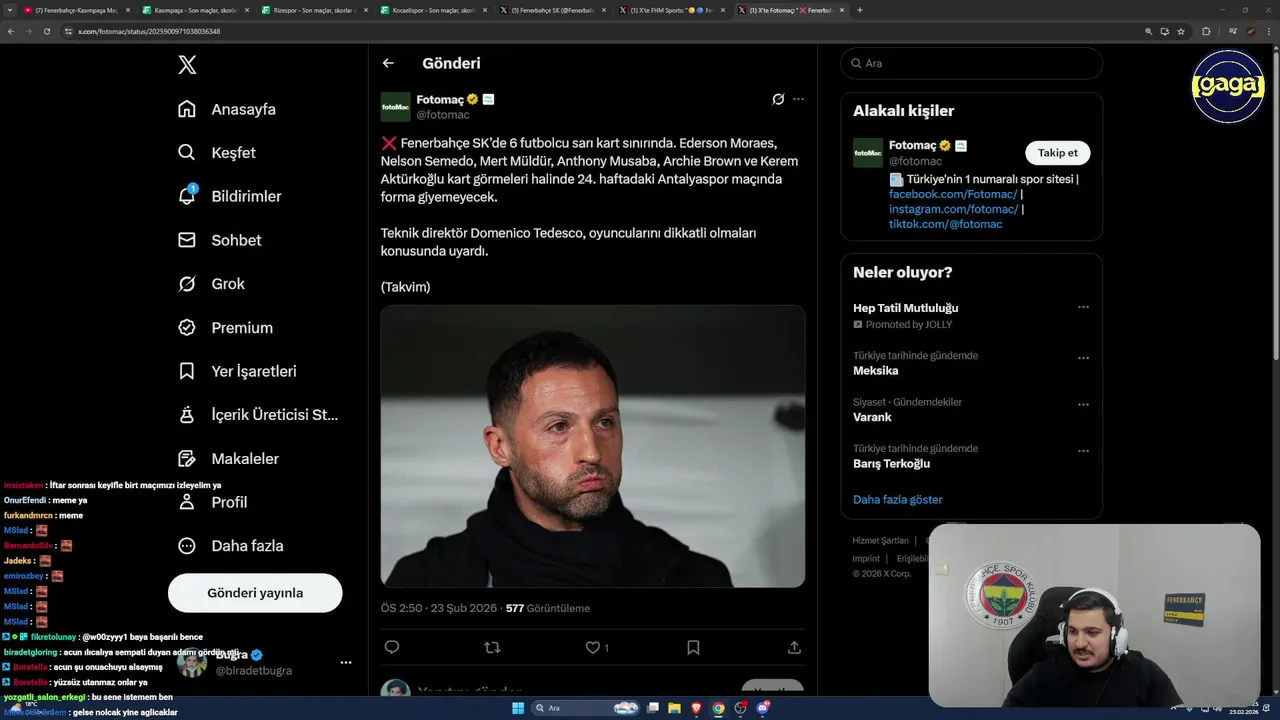Open Imprint footer link

(866, 559)
